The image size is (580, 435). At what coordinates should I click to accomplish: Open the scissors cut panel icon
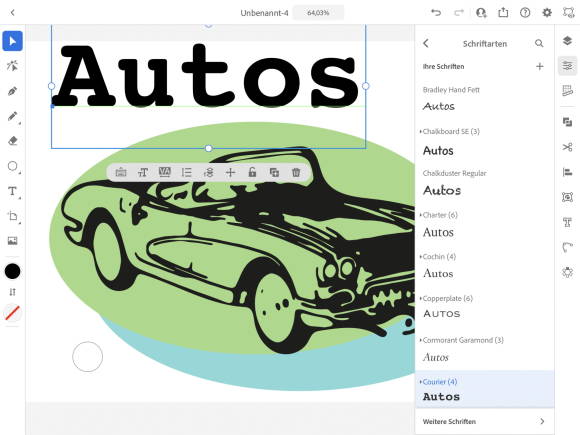pos(567,147)
